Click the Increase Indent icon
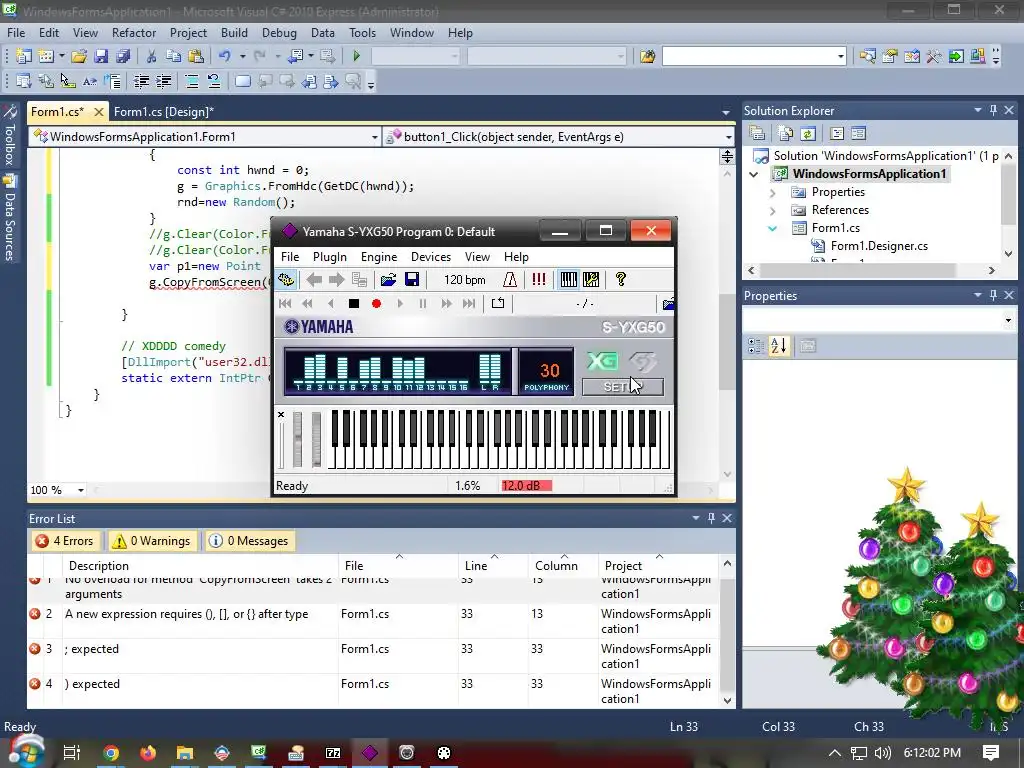 tap(163, 82)
